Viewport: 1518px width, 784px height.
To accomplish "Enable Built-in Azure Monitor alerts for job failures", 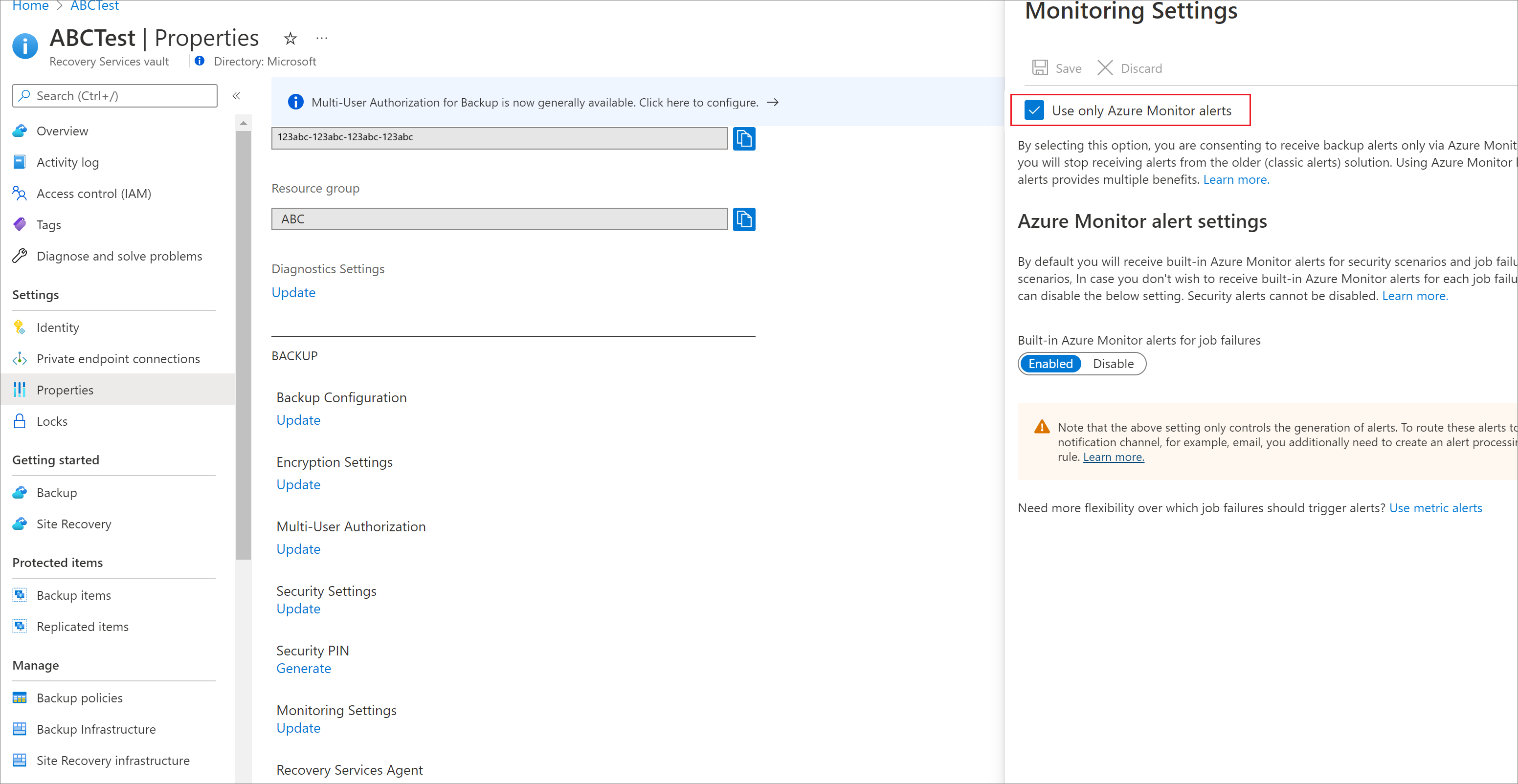I will pos(1050,363).
